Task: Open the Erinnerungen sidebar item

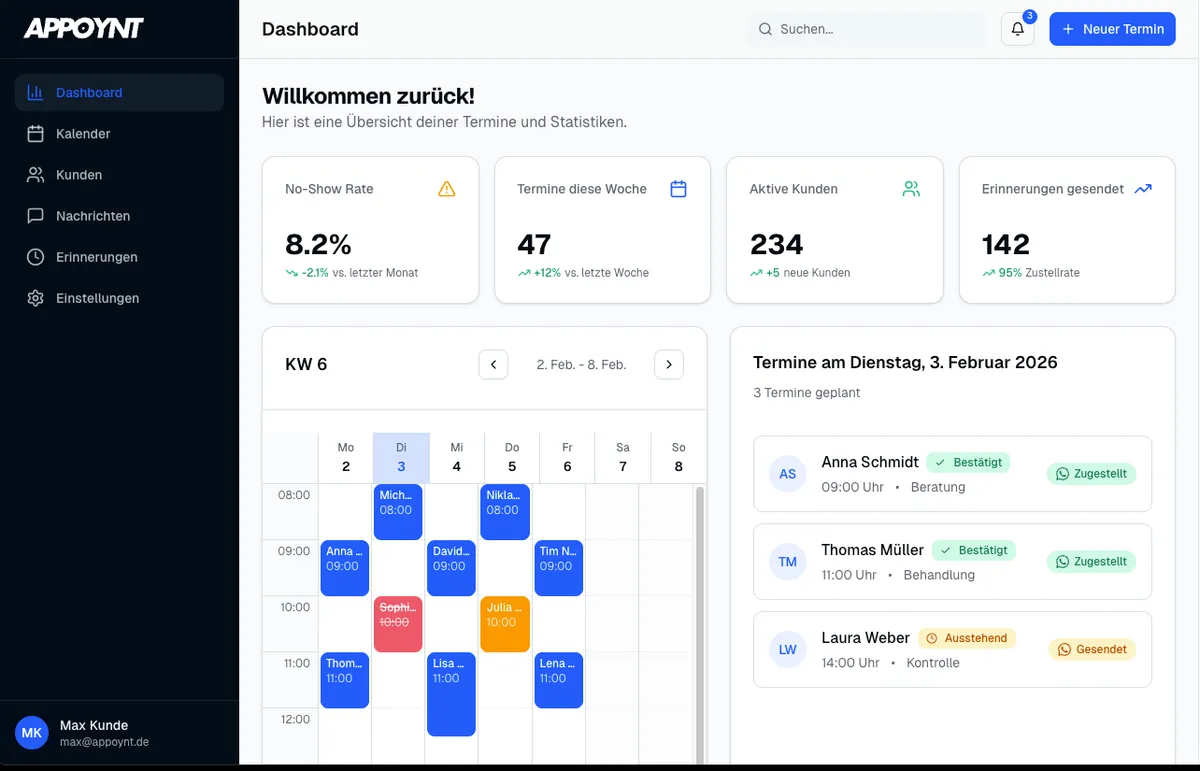Action: [x=97, y=256]
